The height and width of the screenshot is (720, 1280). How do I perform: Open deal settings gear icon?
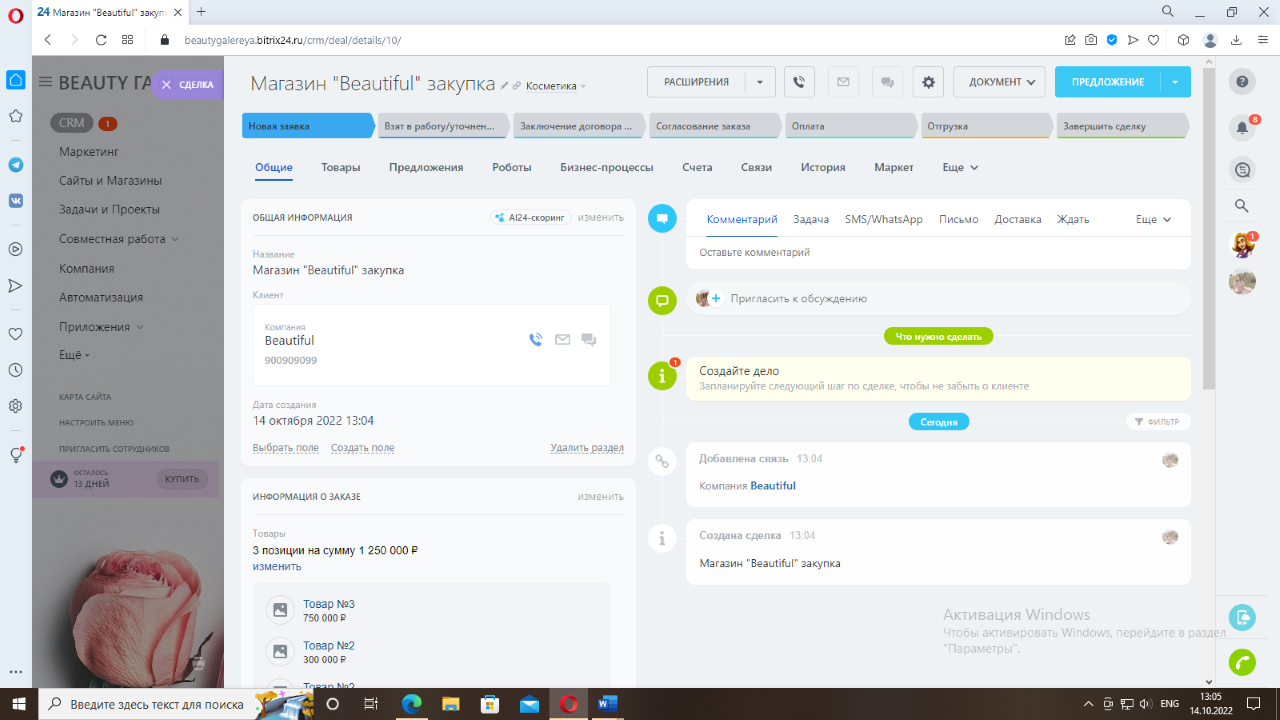[928, 82]
